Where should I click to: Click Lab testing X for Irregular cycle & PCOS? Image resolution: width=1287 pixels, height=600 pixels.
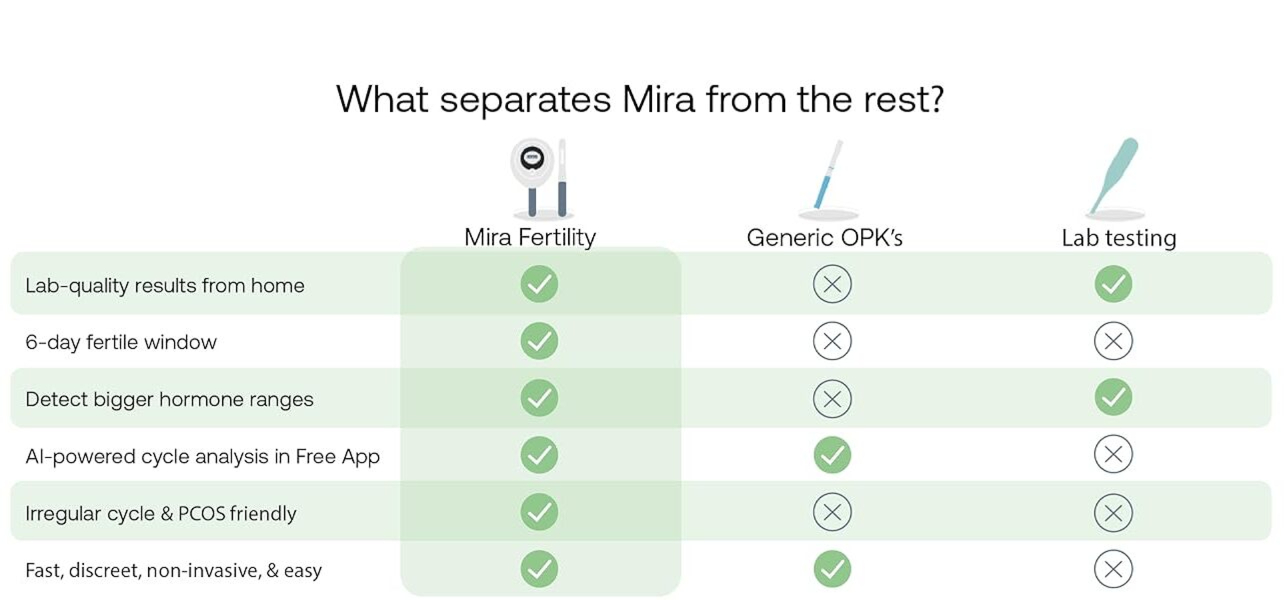[1113, 513]
